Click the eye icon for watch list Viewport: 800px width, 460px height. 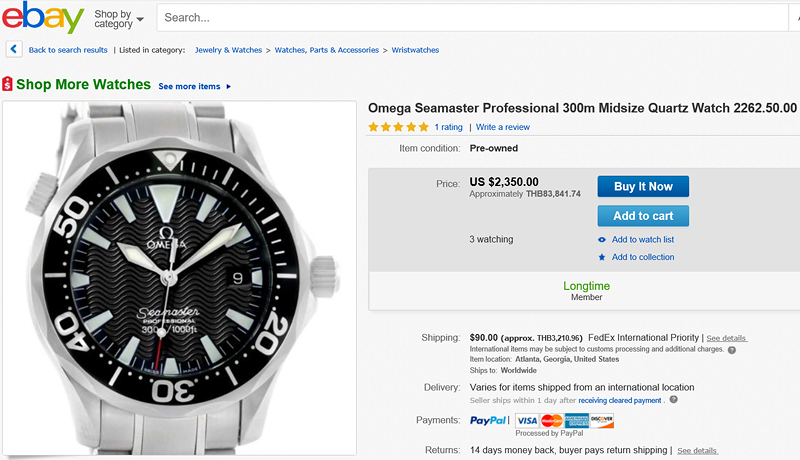pos(602,240)
